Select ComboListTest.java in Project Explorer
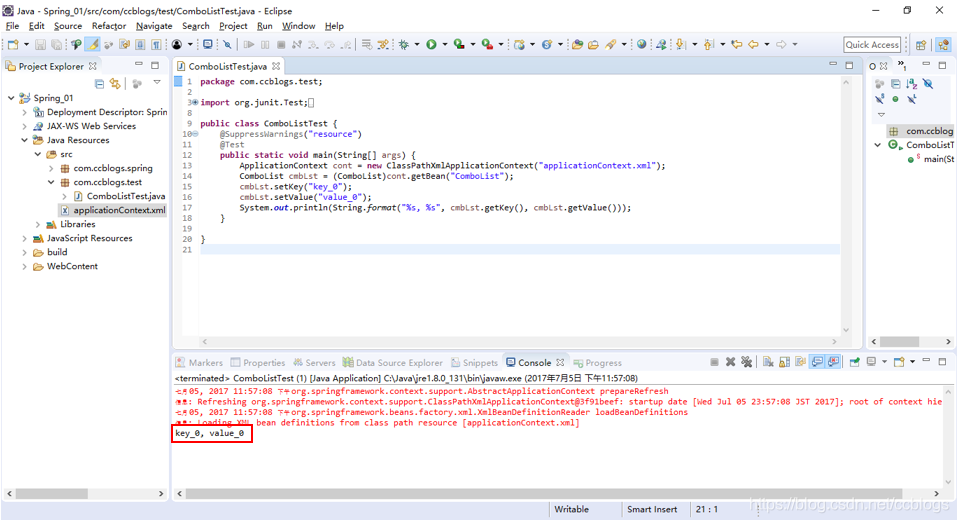Viewport: 959px width, 523px height. point(126,196)
